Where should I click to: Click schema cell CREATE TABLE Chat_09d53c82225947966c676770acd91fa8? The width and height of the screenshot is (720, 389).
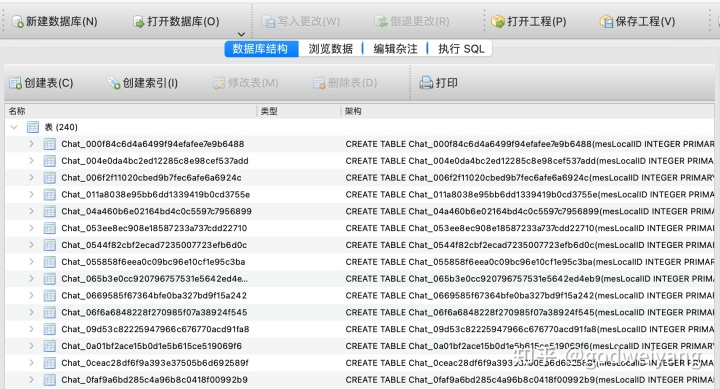tap(530, 329)
